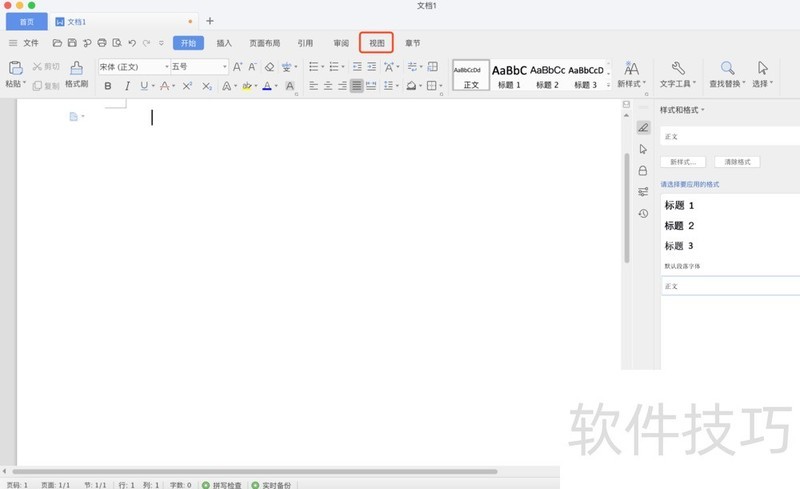Screen dimensions: 800x489
Task: Click the Save icon in quick toolbar
Action: click(x=72, y=43)
